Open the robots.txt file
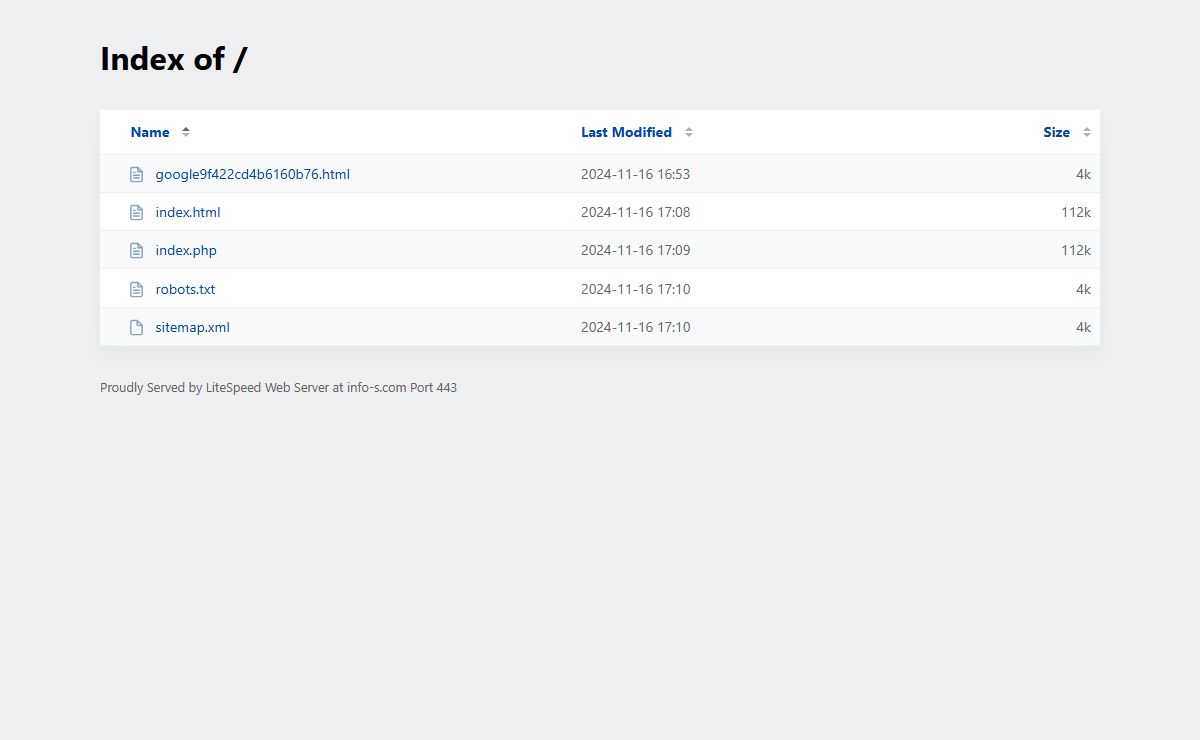The height and width of the screenshot is (740, 1200). pyautogui.click(x=185, y=289)
